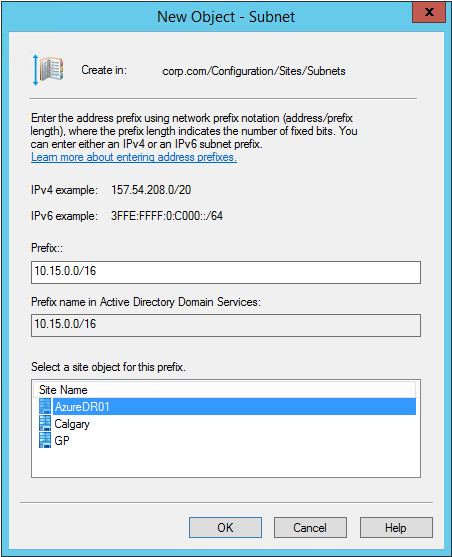
Task: Confirm the subnet with OK button
Action: 225,528
